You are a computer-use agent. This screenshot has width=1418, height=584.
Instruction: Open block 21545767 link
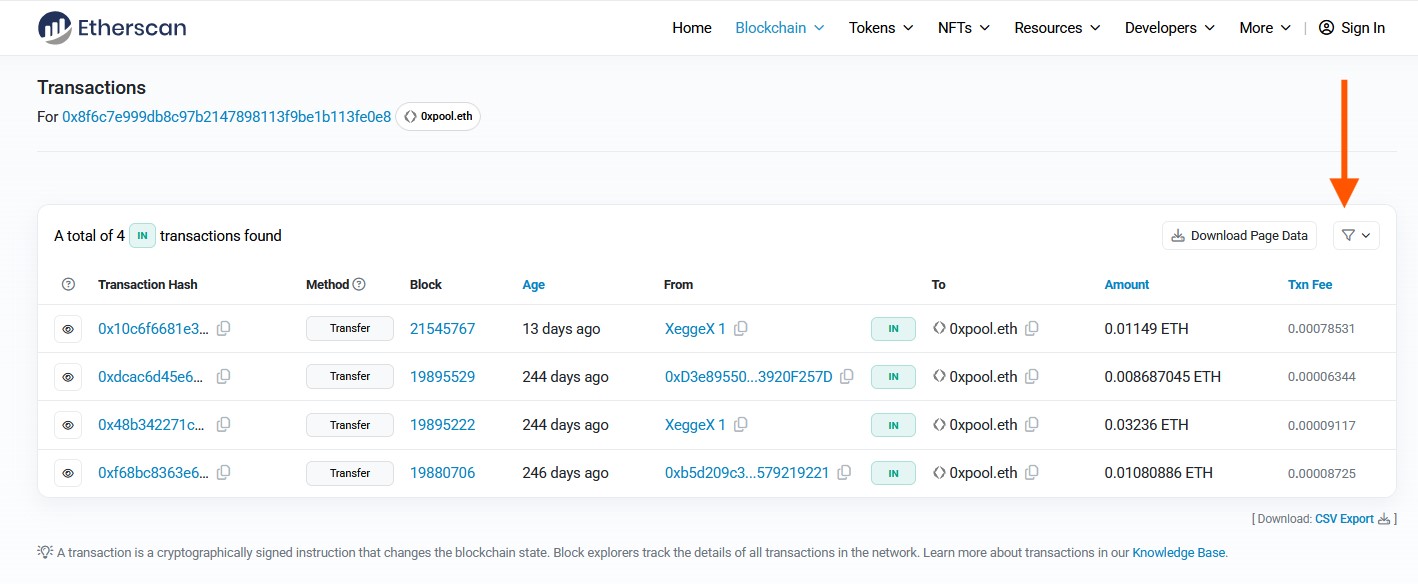pos(442,328)
